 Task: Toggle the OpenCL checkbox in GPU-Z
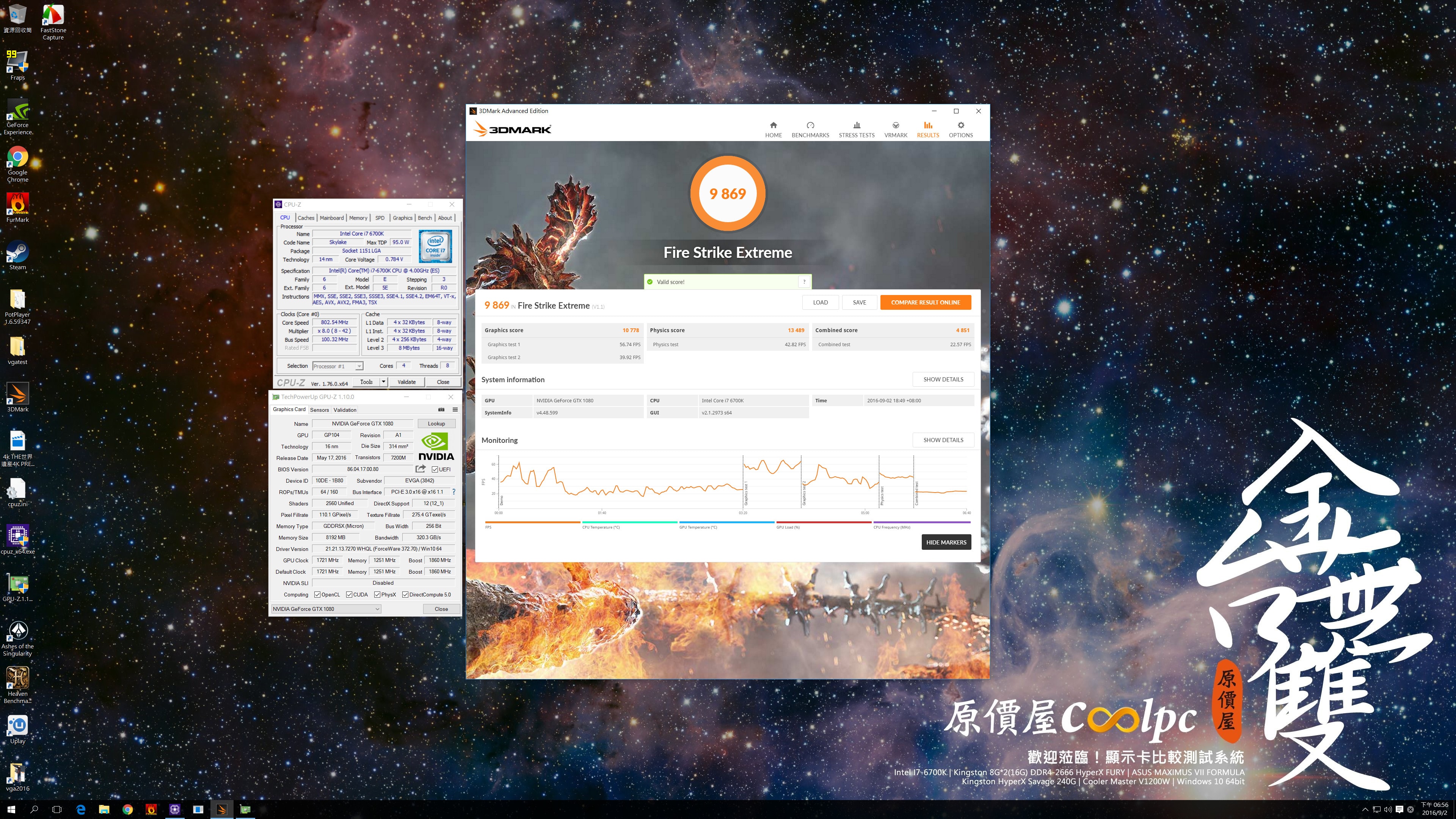click(318, 595)
